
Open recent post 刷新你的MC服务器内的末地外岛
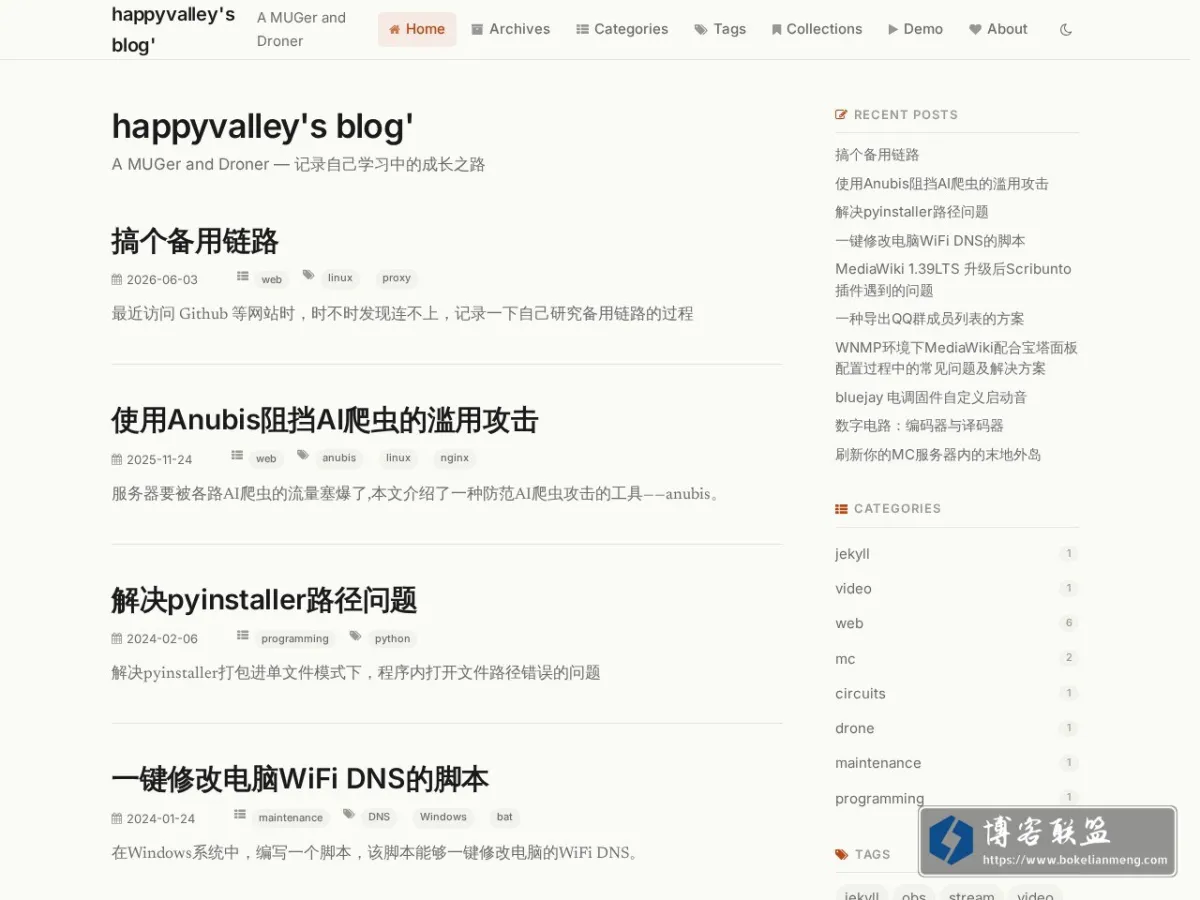click(x=938, y=455)
